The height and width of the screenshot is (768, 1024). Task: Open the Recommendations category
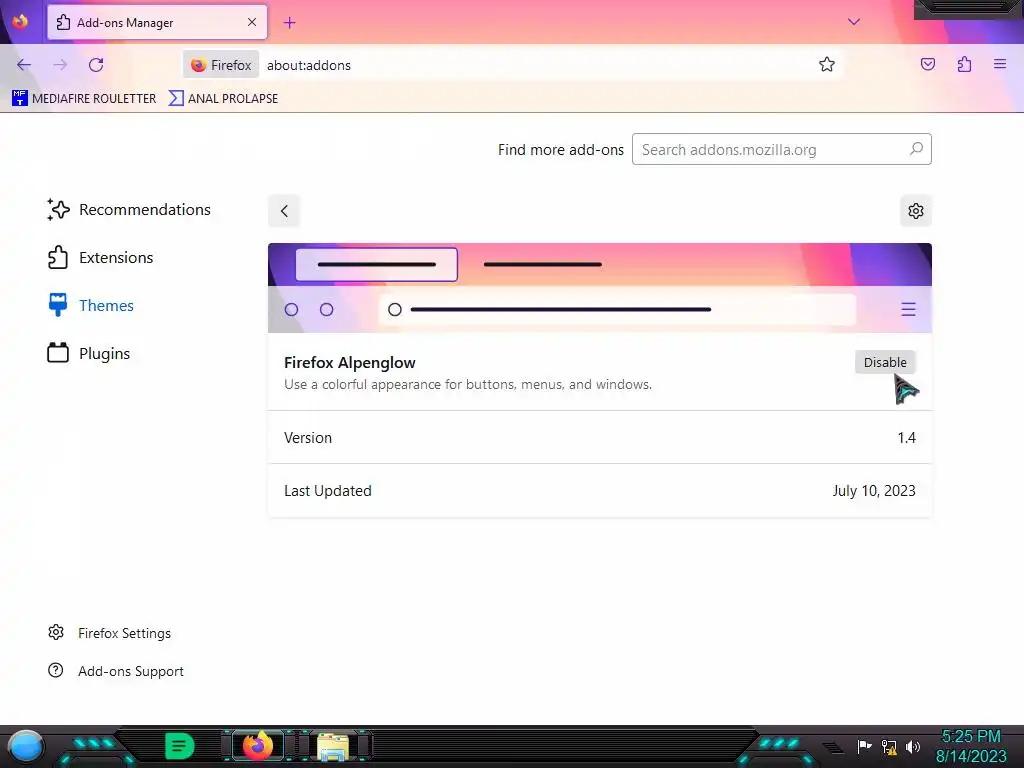coord(129,210)
